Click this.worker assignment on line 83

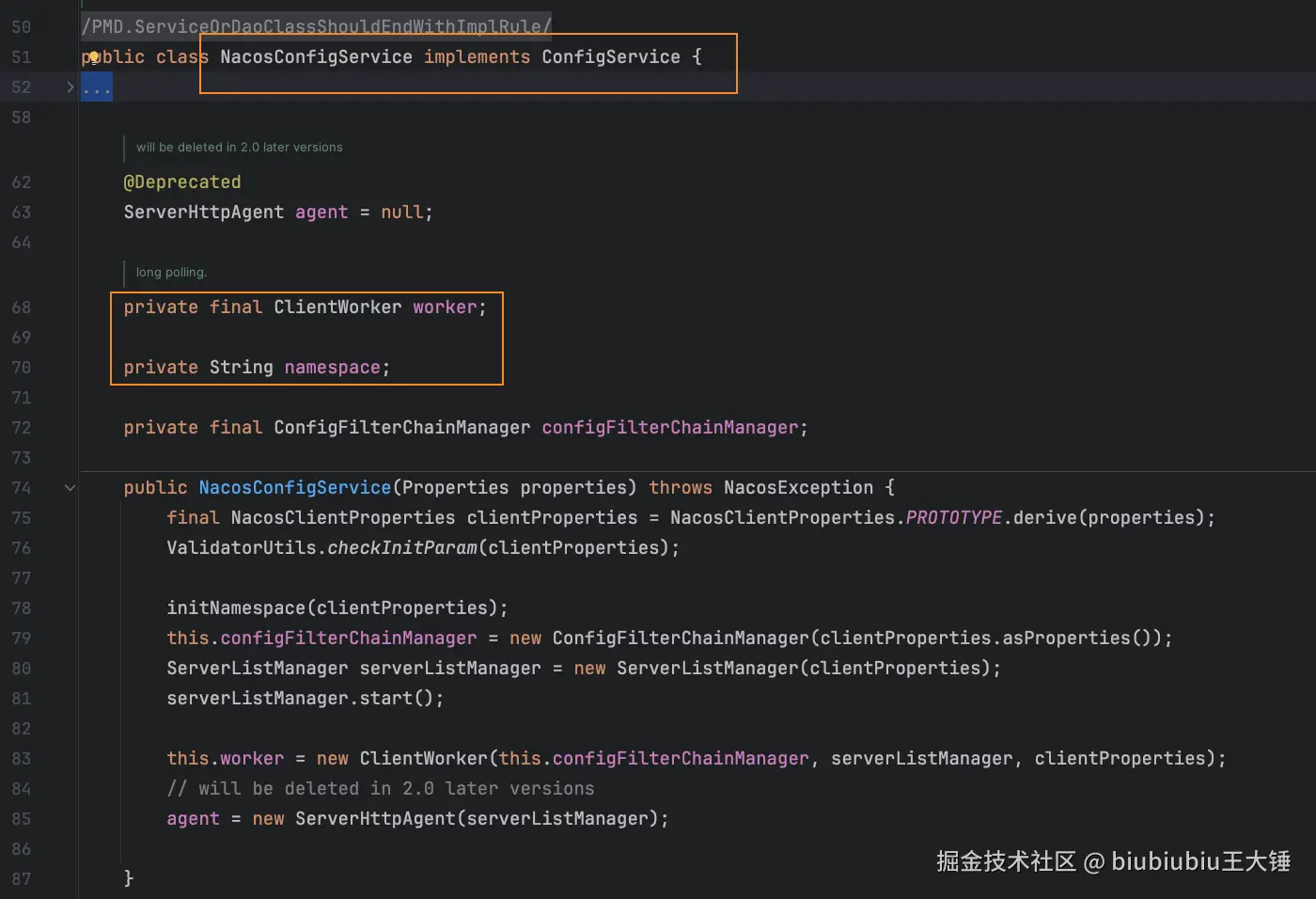pos(226,758)
